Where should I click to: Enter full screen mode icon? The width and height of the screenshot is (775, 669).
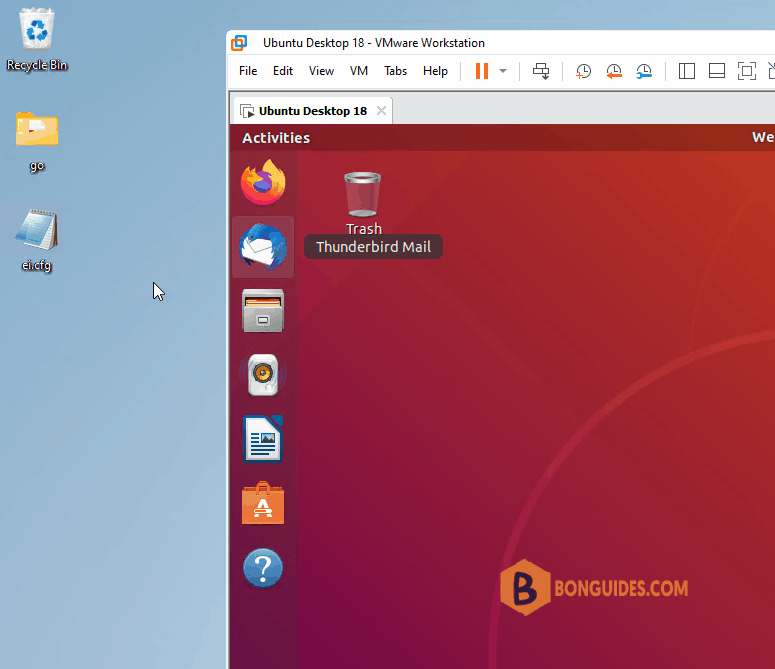click(747, 71)
